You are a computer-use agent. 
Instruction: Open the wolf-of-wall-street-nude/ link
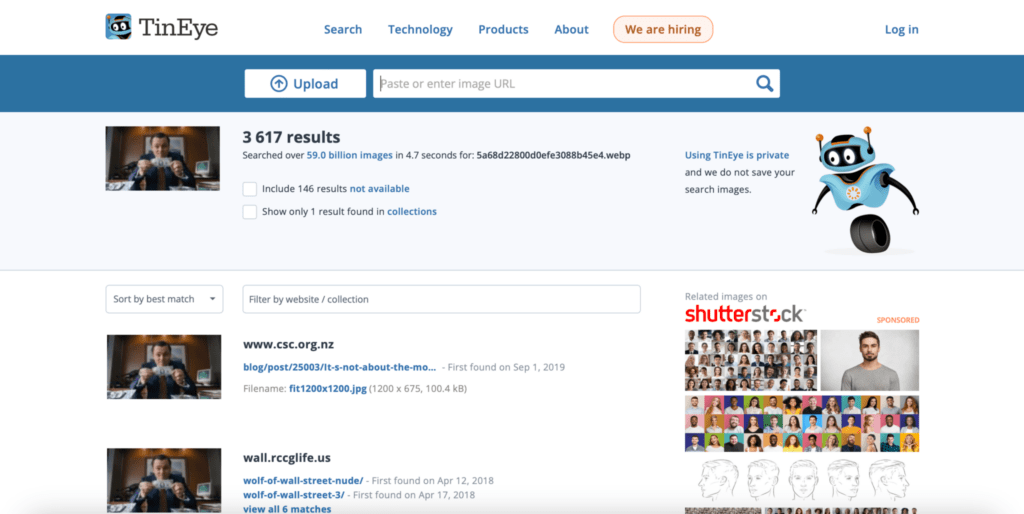coord(303,481)
